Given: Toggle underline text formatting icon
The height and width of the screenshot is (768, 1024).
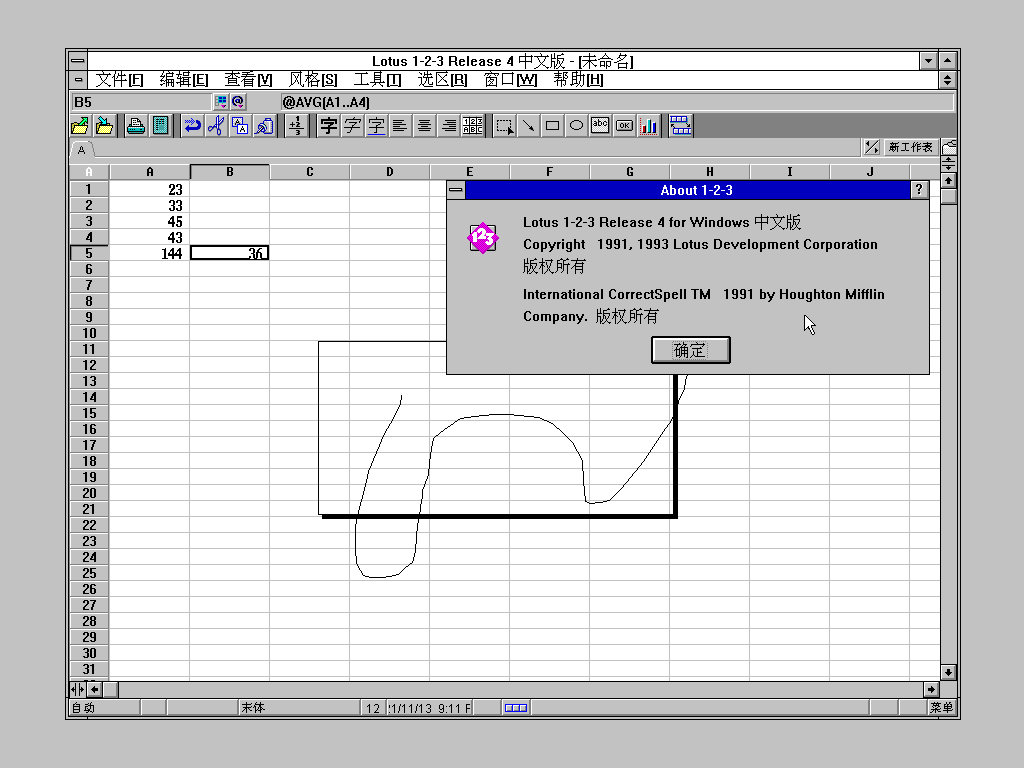Looking at the screenshot, I should pos(376,126).
